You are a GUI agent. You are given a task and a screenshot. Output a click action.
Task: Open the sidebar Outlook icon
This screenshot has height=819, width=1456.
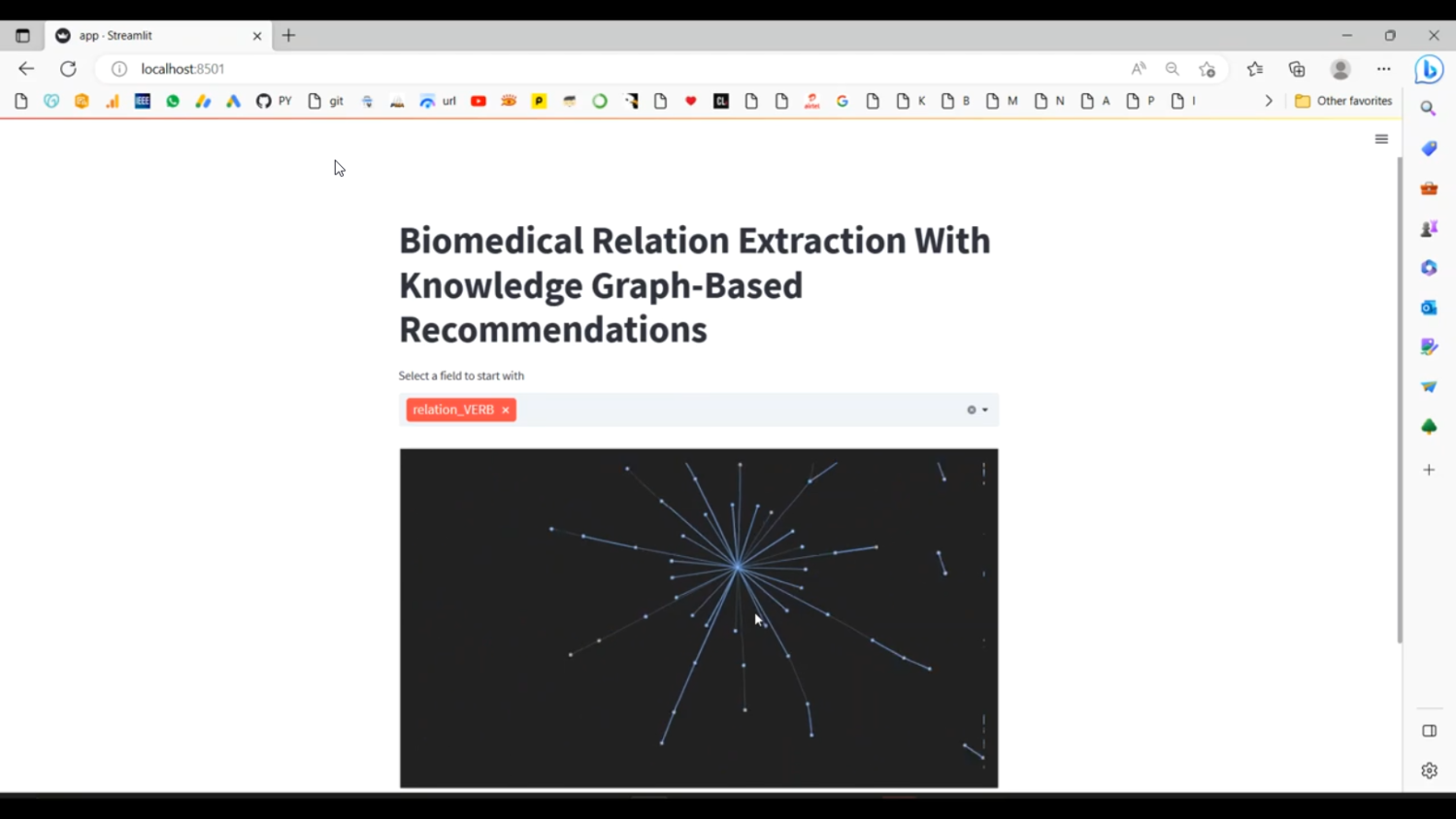(1429, 308)
